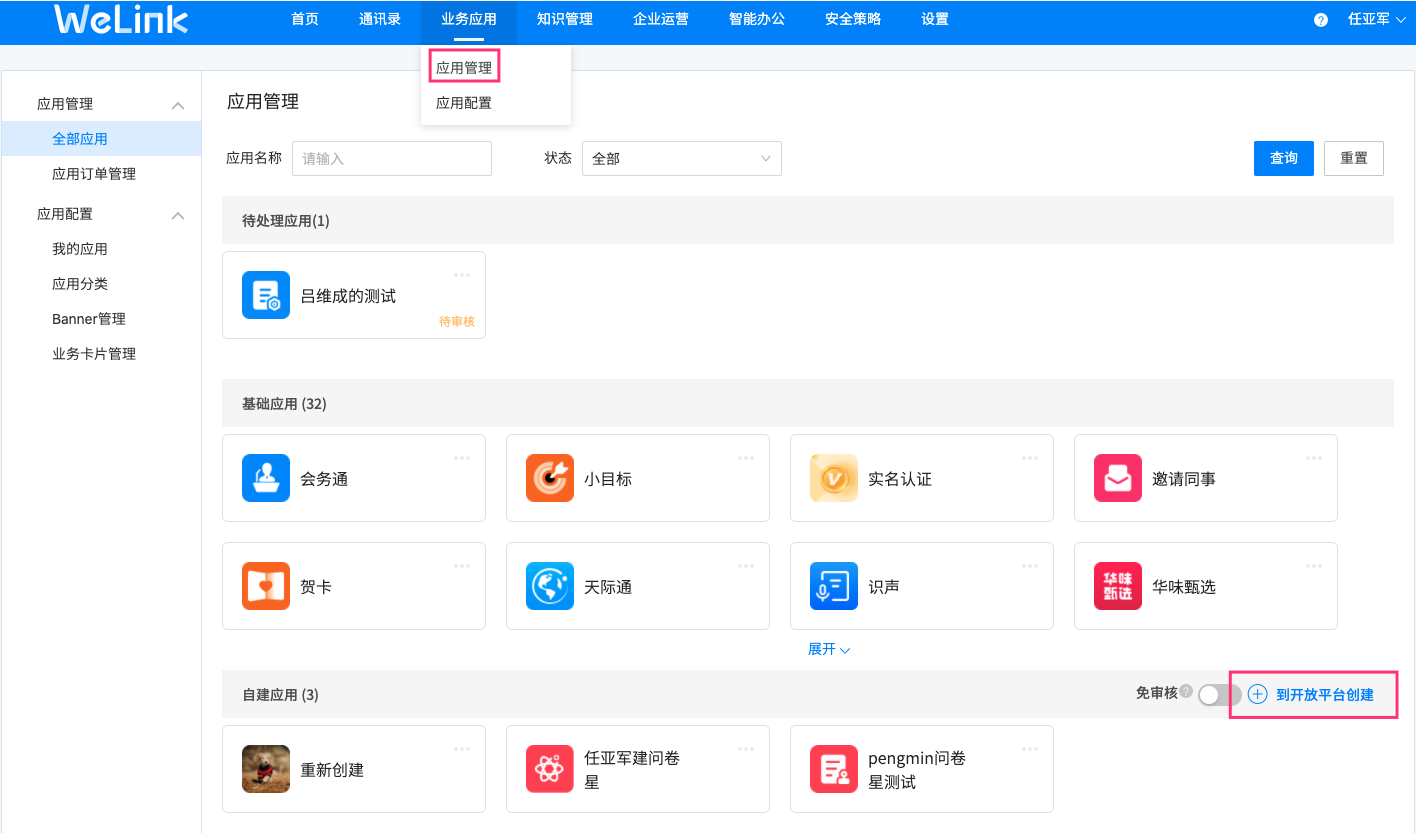Screen dimensions: 1417x833
Task: Click the 查询 search button
Action: pyautogui.click(x=1284, y=158)
